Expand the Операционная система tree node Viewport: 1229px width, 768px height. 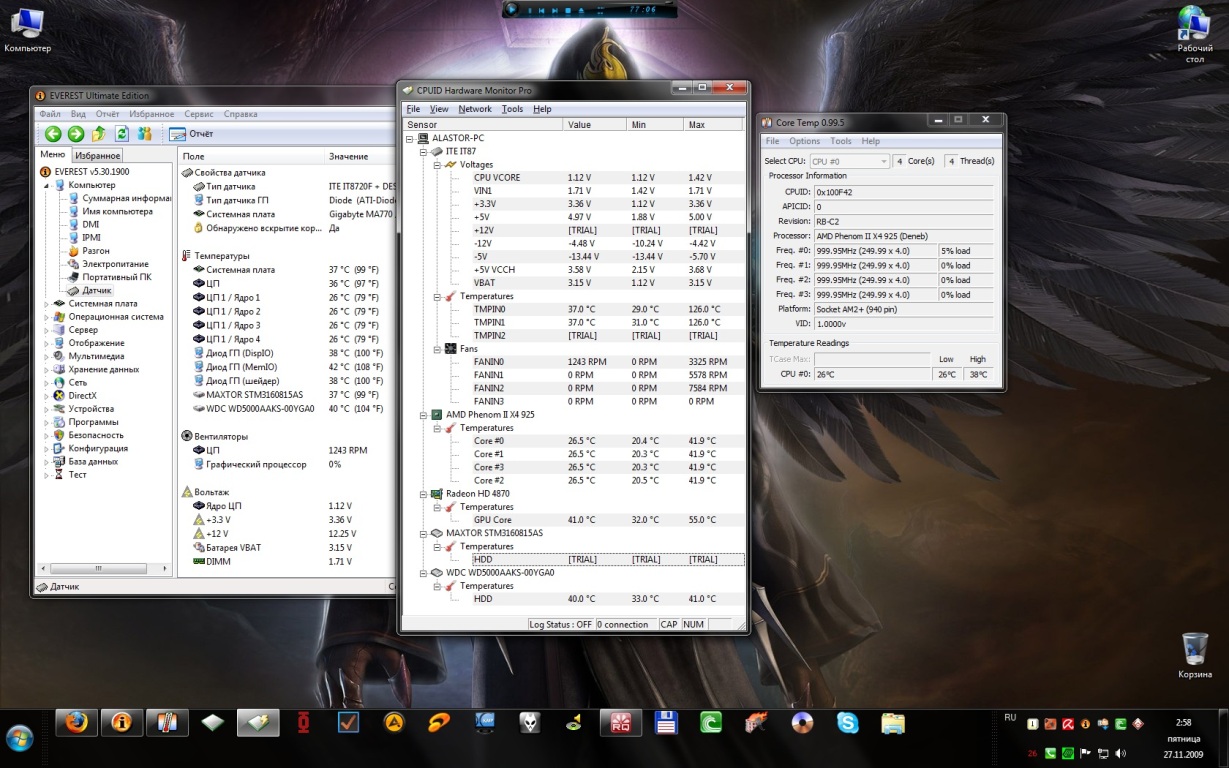(45, 317)
